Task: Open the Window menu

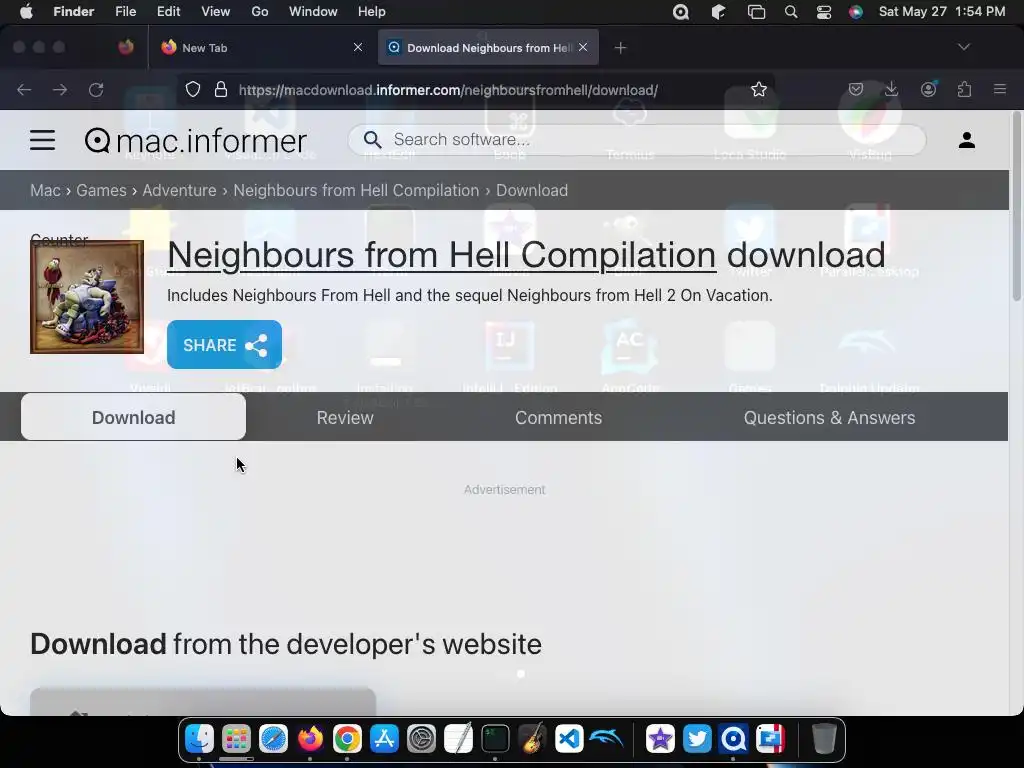Action: [313, 12]
